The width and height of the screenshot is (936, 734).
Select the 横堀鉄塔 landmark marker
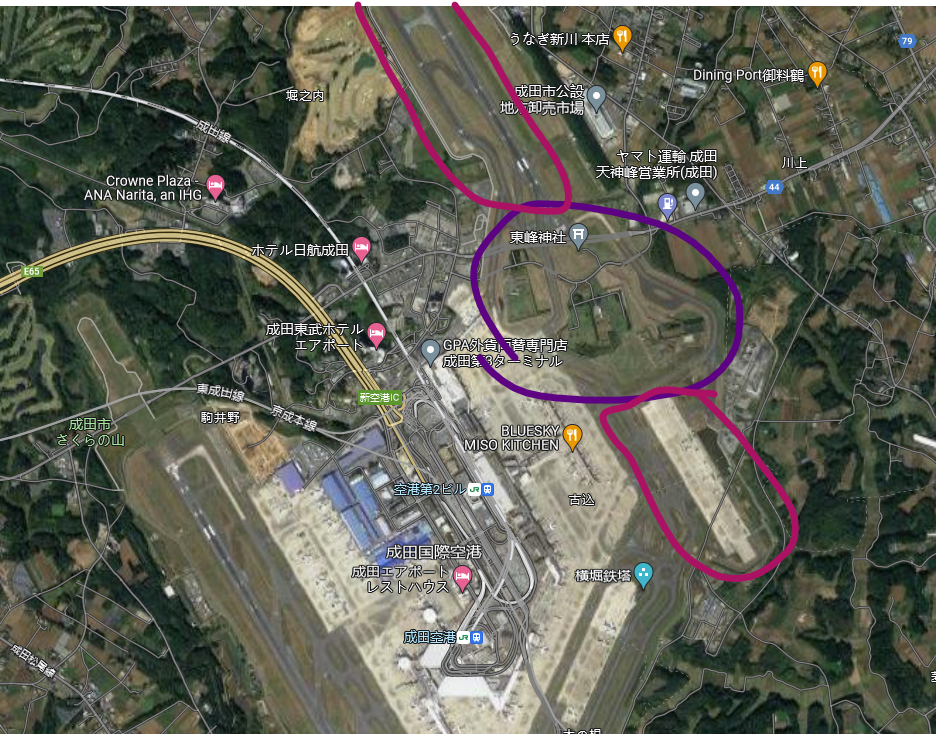click(643, 575)
